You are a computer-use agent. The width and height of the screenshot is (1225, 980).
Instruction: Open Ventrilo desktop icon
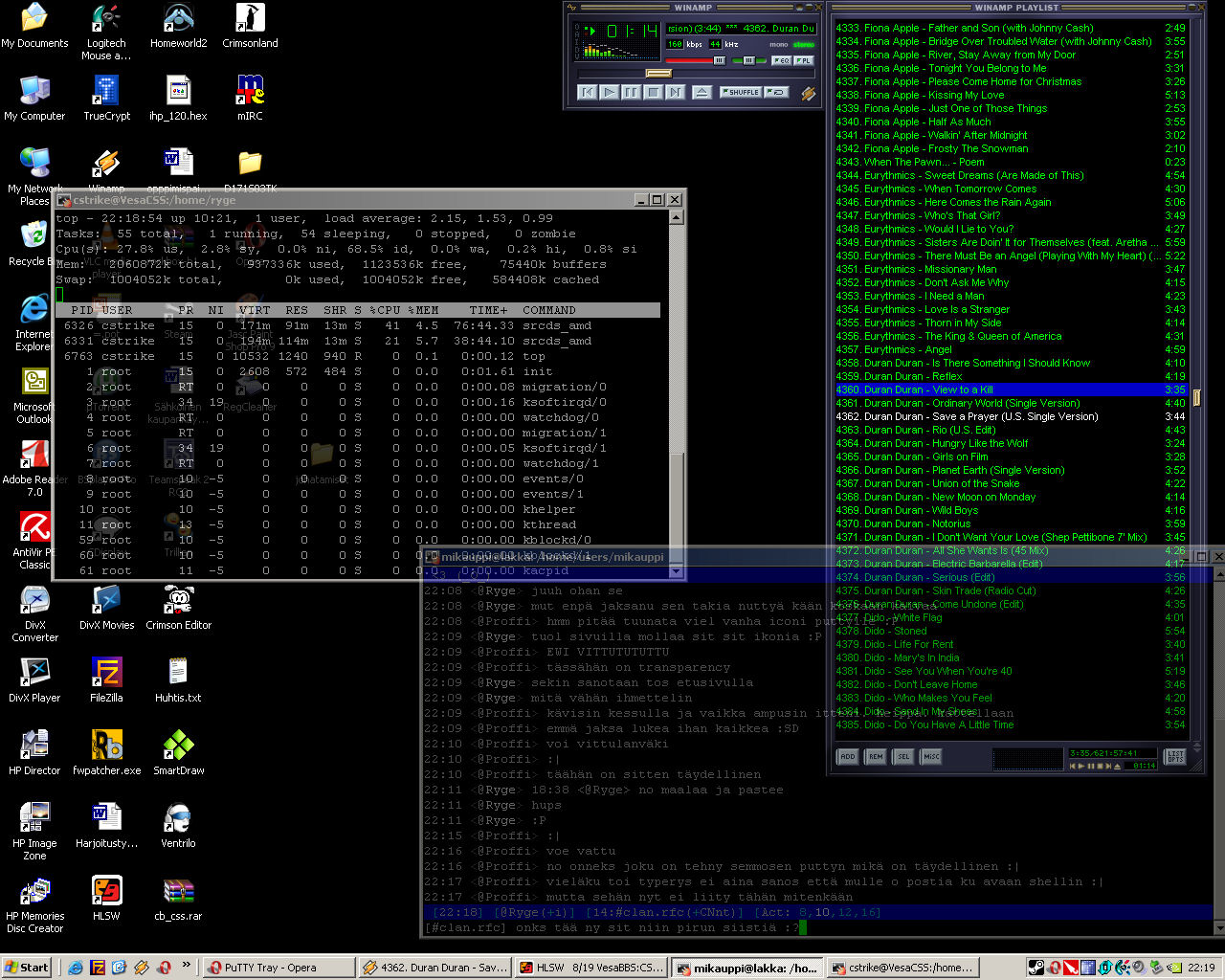(178, 826)
